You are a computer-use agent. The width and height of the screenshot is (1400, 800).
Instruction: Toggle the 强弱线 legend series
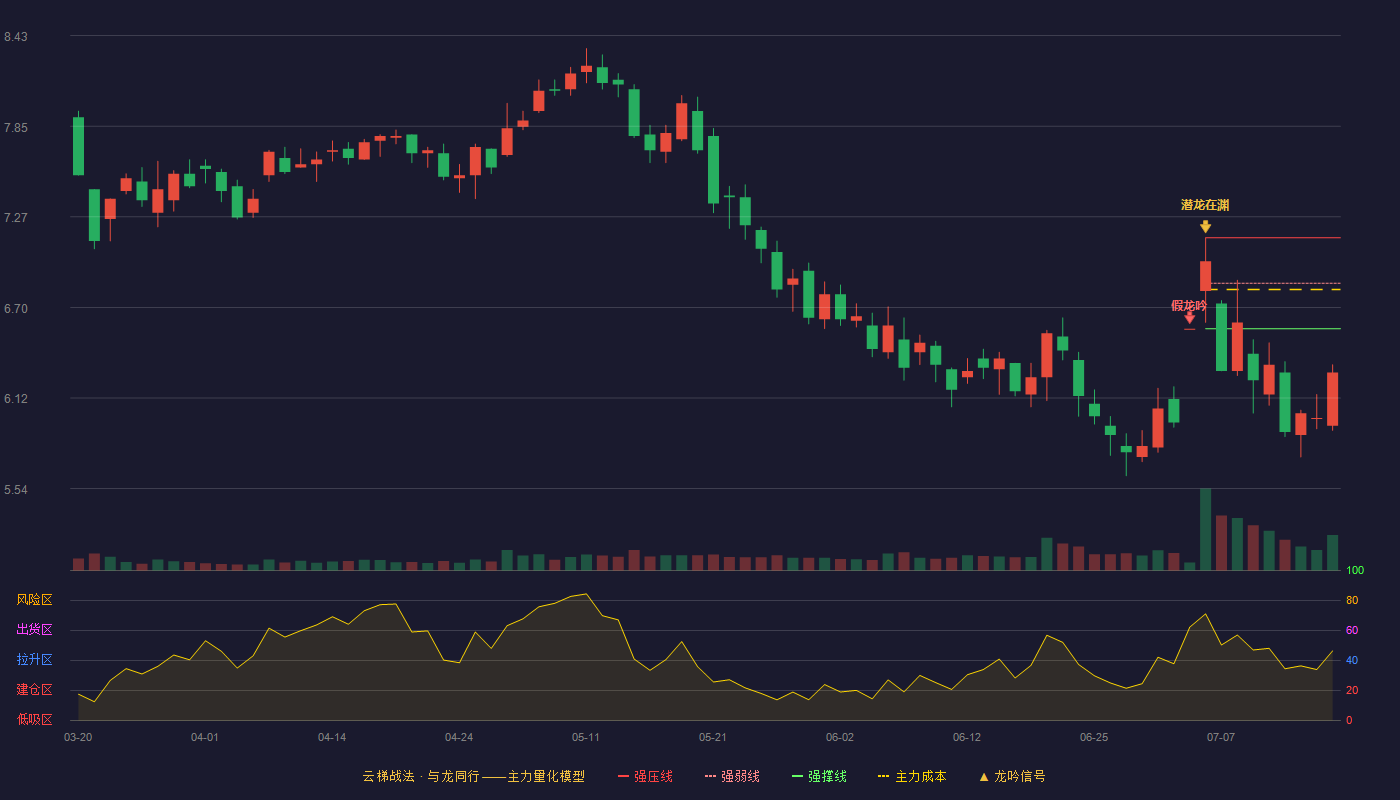732,776
